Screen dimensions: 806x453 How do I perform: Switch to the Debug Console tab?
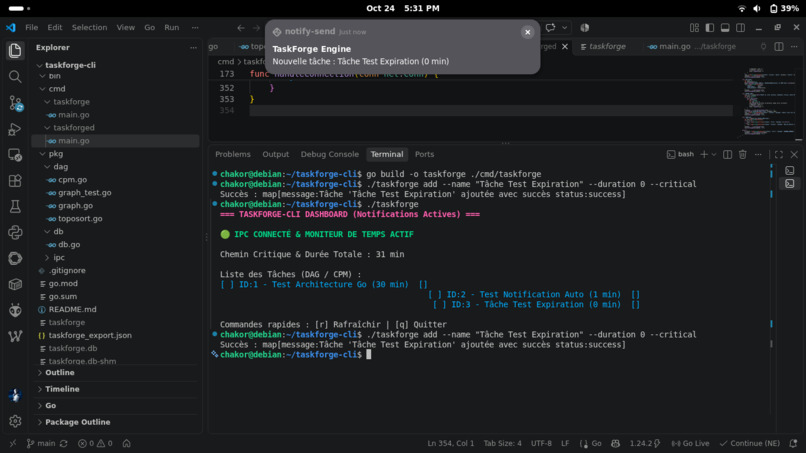tap(329, 154)
